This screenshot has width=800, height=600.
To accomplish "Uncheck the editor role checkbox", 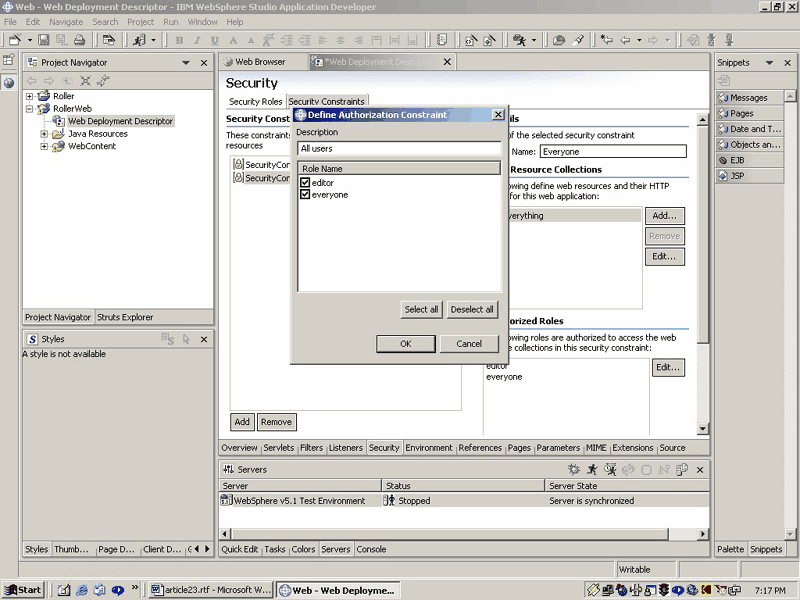I will (x=305, y=182).
